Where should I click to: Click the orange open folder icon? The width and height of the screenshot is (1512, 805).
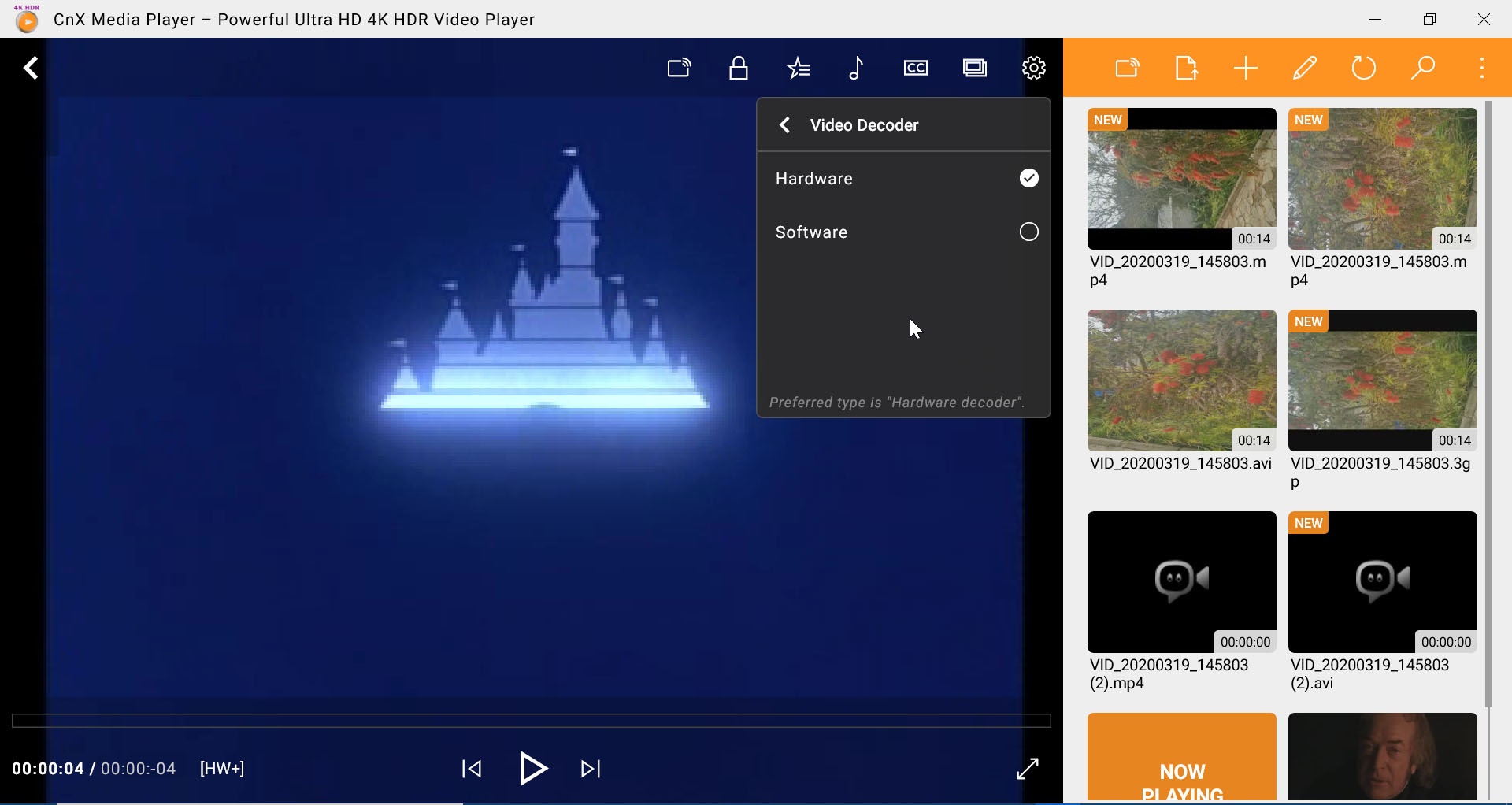point(1128,69)
